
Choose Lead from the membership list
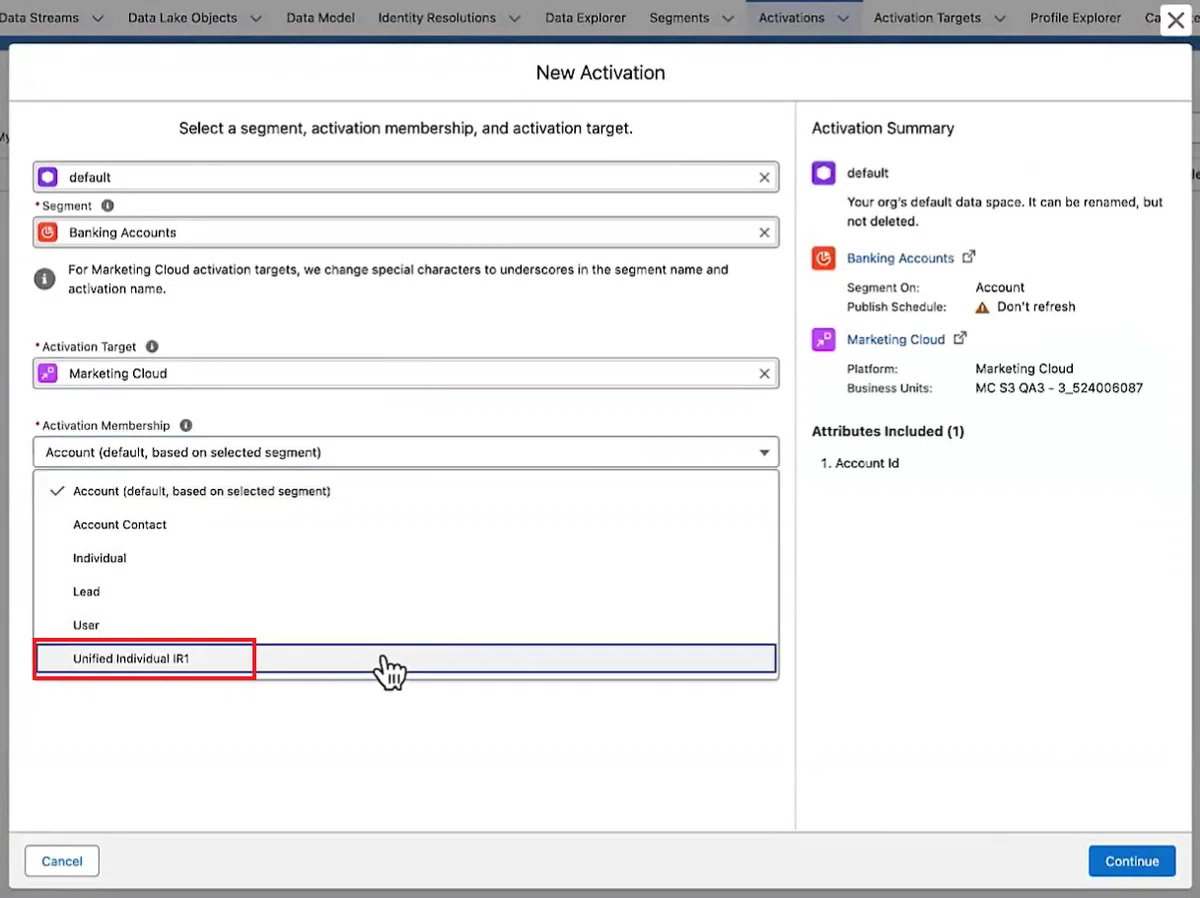tap(406, 592)
